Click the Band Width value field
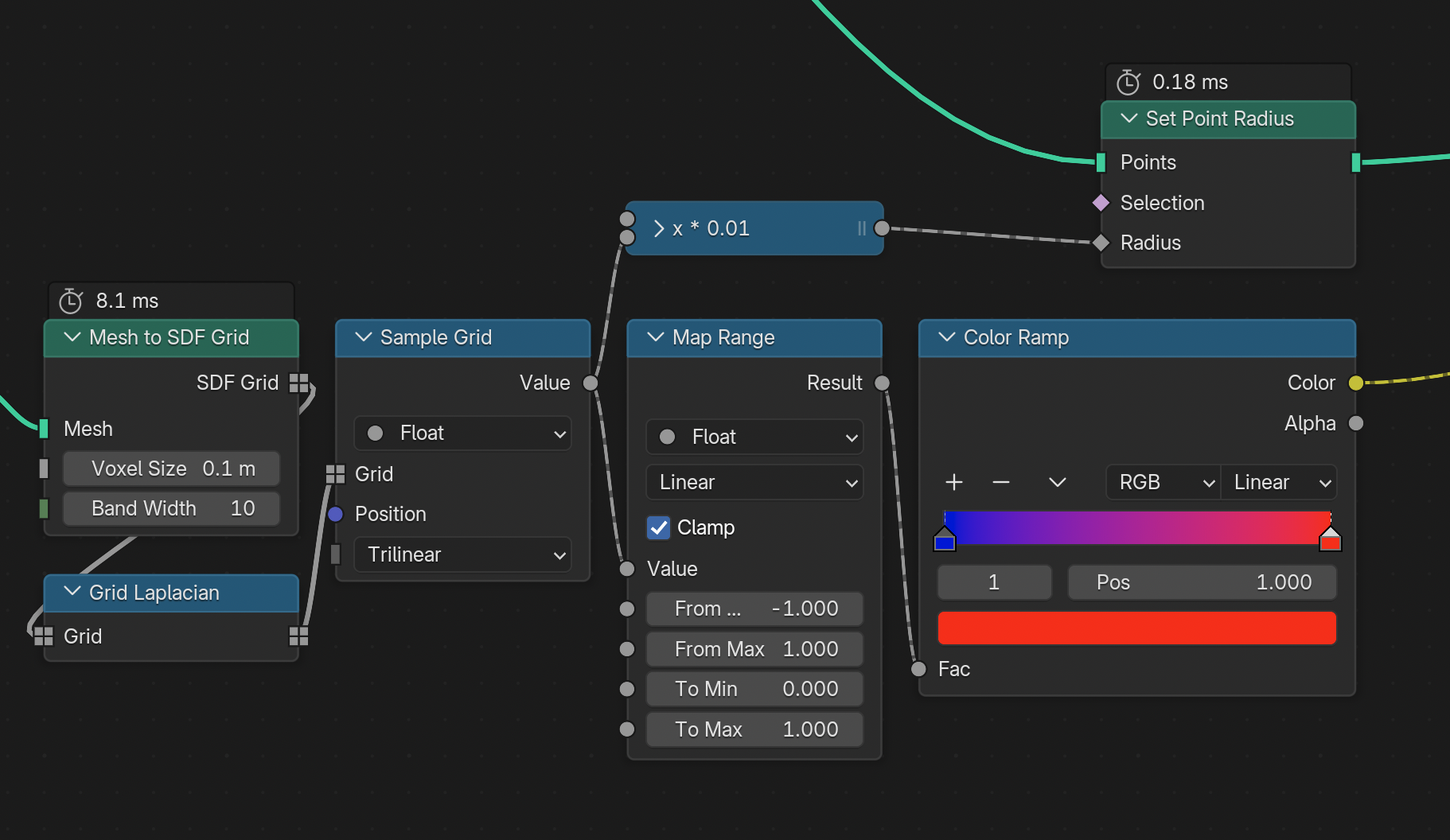Image resolution: width=1450 pixels, height=840 pixels. click(x=171, y=508)
